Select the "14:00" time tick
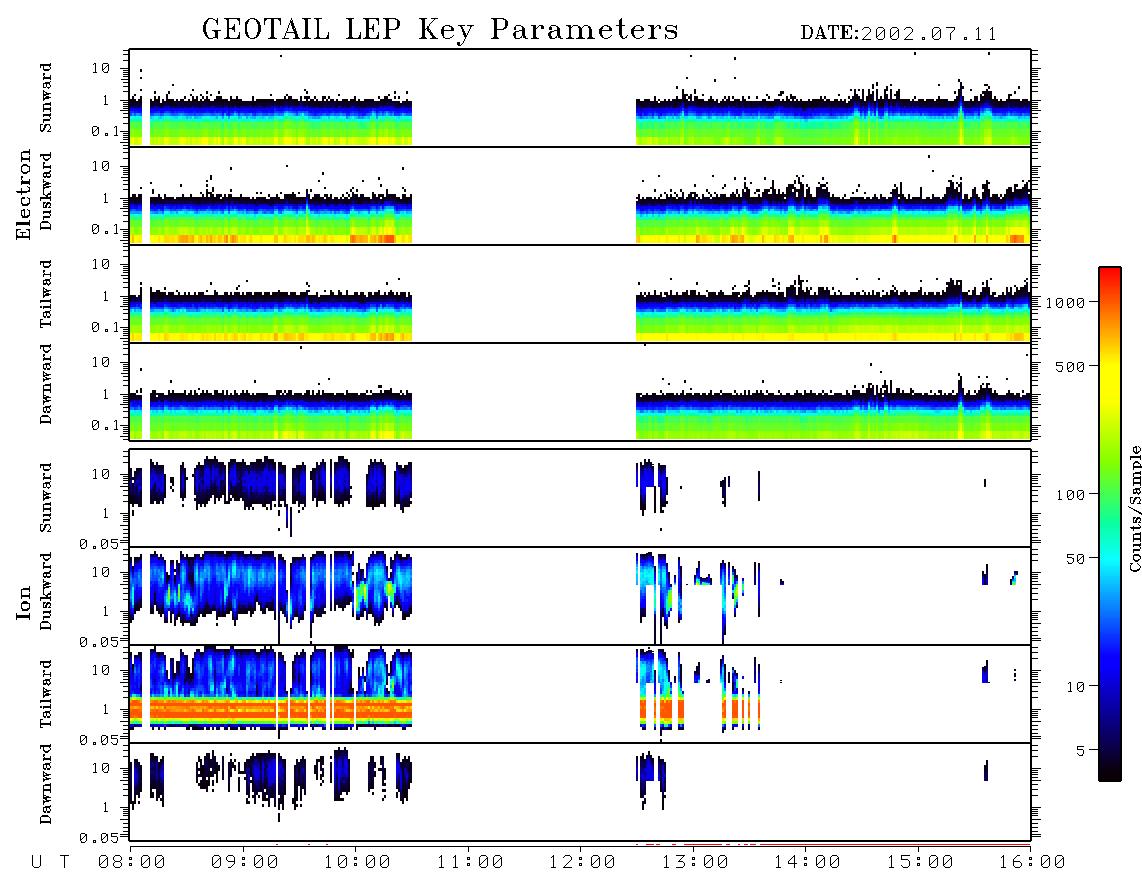 click(808, 863)
